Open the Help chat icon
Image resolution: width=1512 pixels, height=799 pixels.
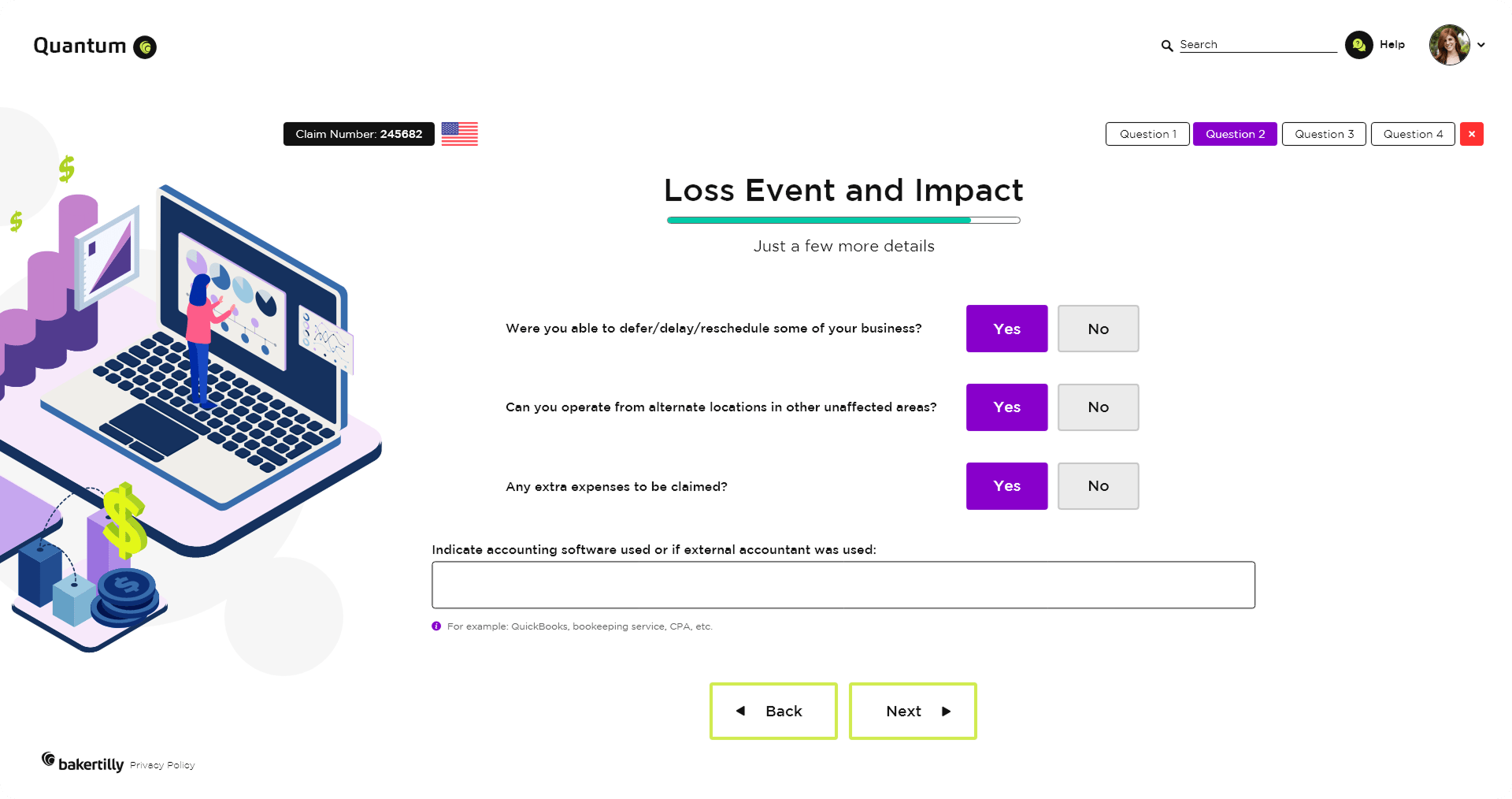click(1359, 45)
